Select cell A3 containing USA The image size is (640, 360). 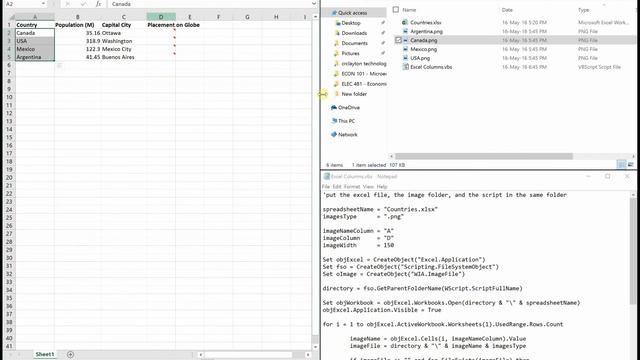point(35,41)
